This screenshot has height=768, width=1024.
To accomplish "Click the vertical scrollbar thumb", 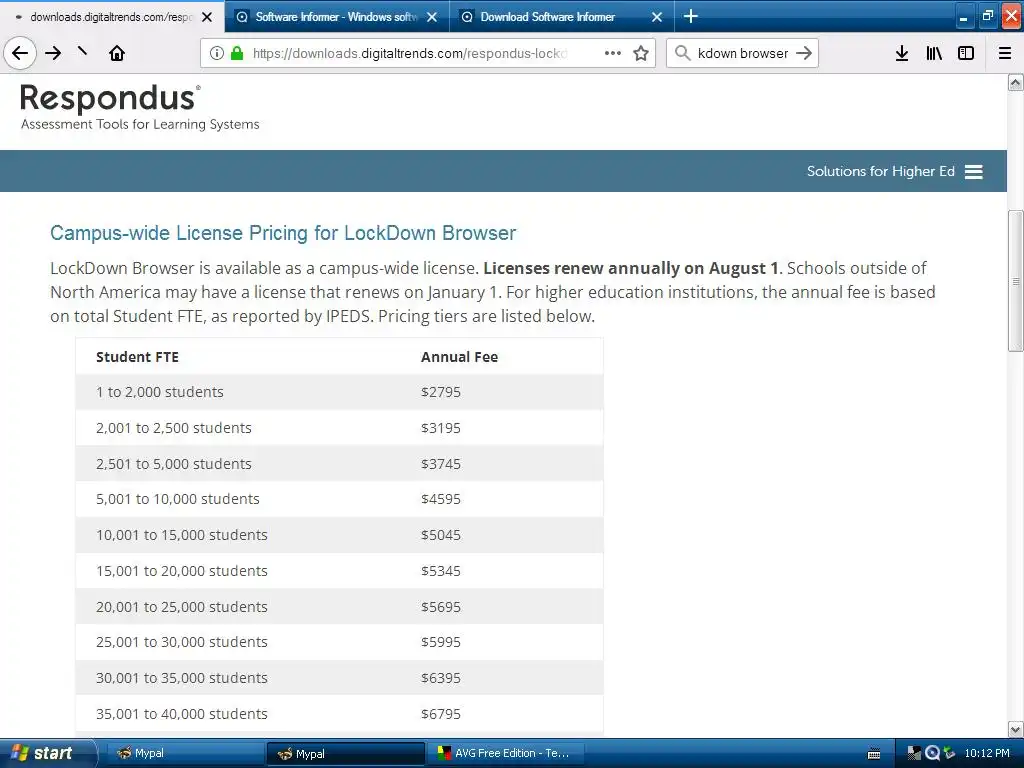I will point(1016,281).
